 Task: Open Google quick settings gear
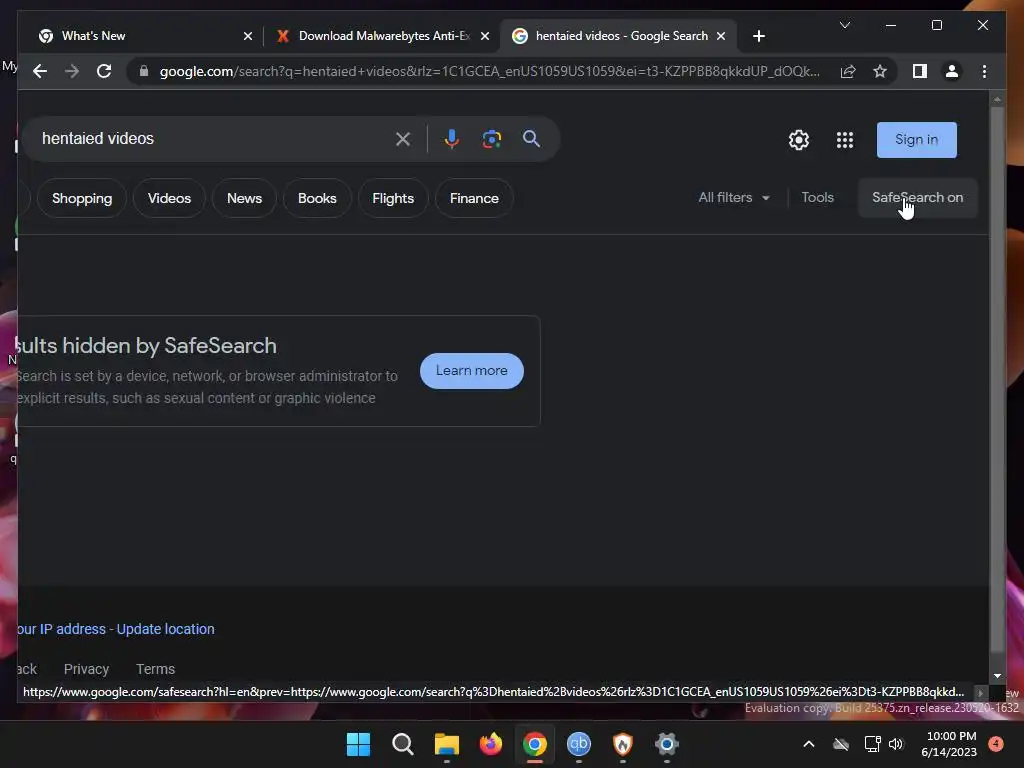coord(799,140)
